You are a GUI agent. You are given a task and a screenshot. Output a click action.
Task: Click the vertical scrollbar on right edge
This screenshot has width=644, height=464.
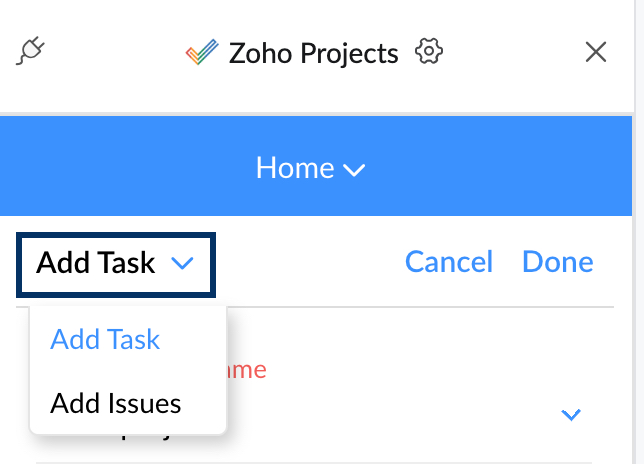pyautogui.click(x=638, y=232)
